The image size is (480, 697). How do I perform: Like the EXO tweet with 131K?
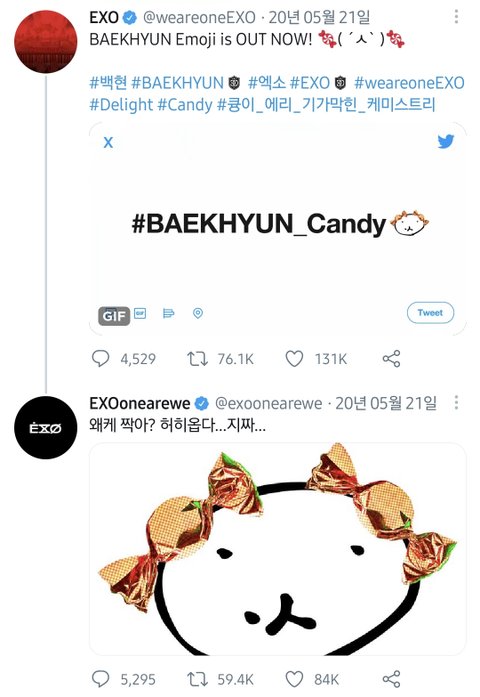[294, 359]
